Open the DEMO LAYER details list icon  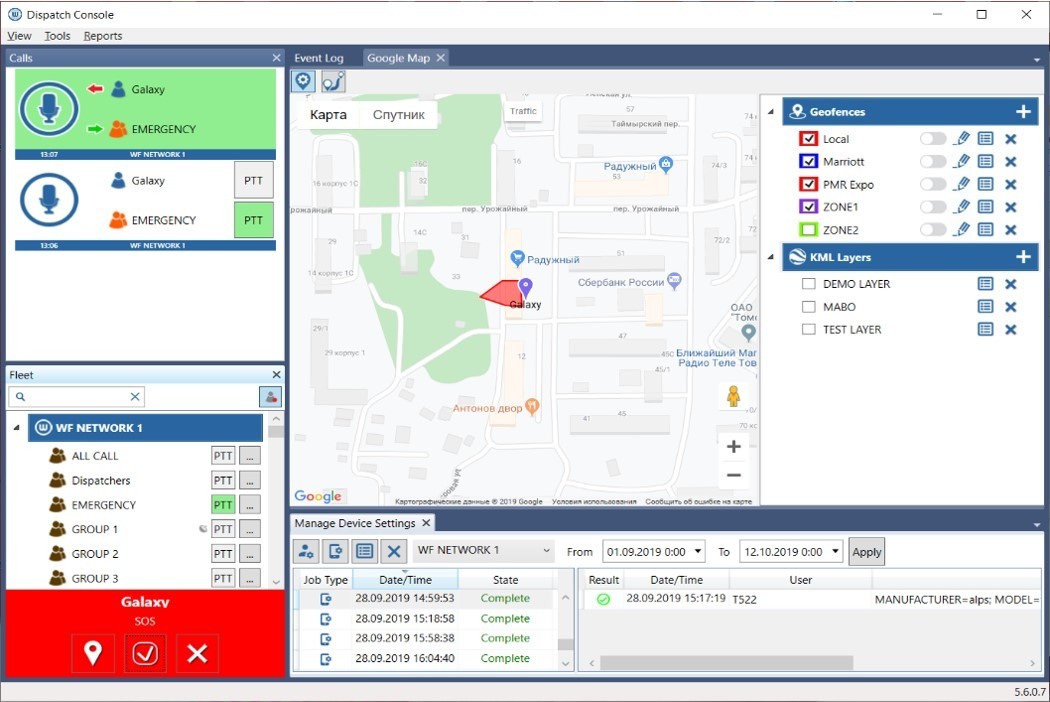(985, 284)
